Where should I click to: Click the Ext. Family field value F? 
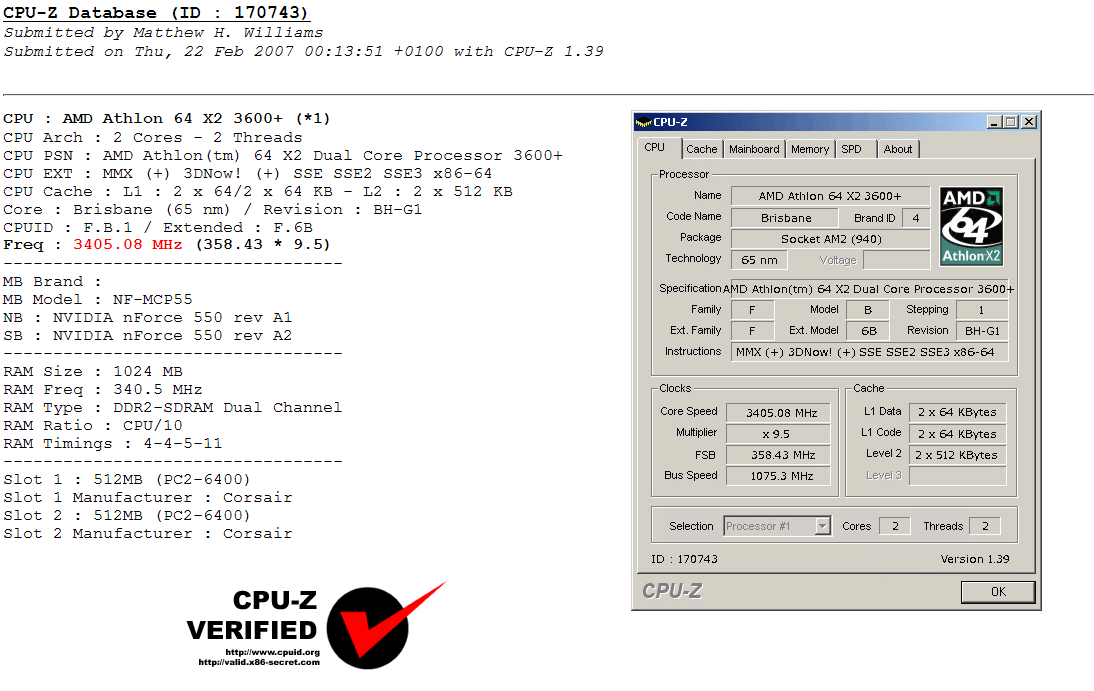[x=752, y=331]
